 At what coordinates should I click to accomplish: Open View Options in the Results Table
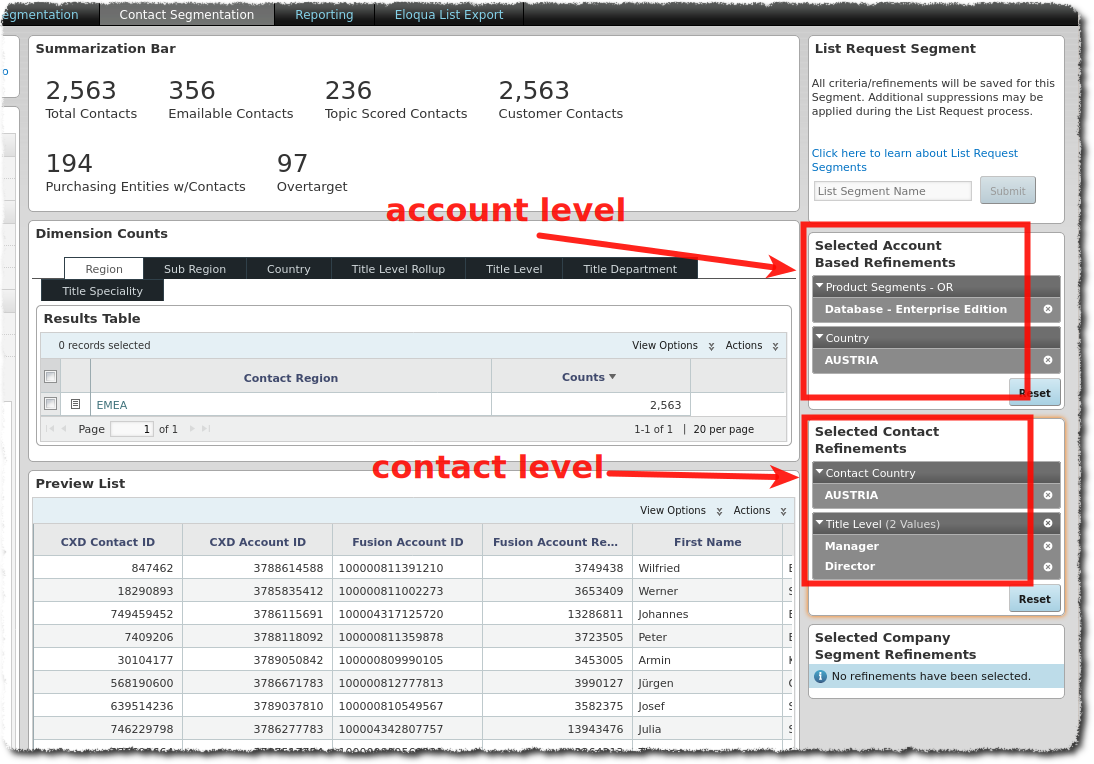click(672, 346)
